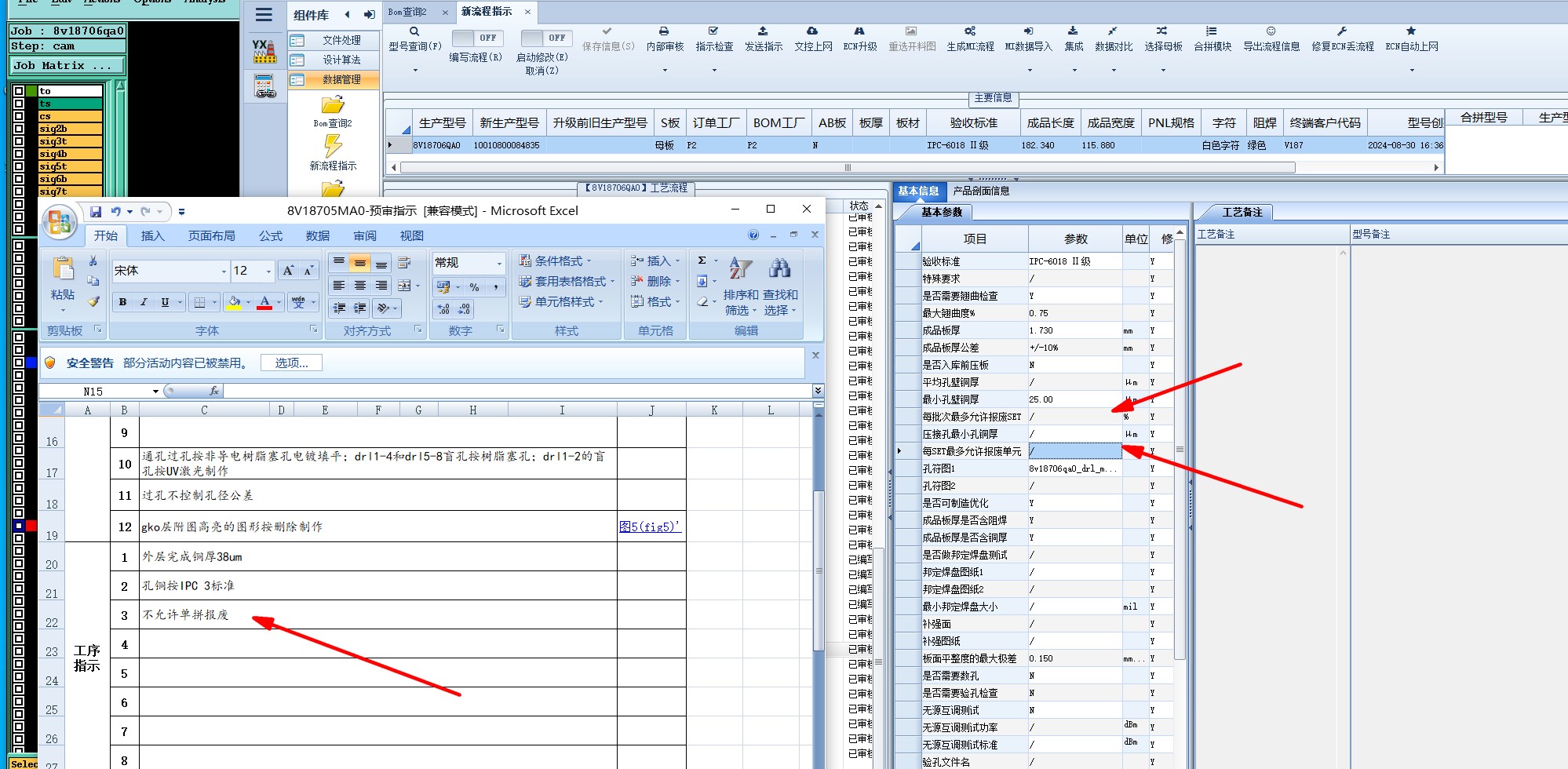1568x769 pixels.
Task: Click the 导出流程信息 smiley icon
Action: point(1271,31)
